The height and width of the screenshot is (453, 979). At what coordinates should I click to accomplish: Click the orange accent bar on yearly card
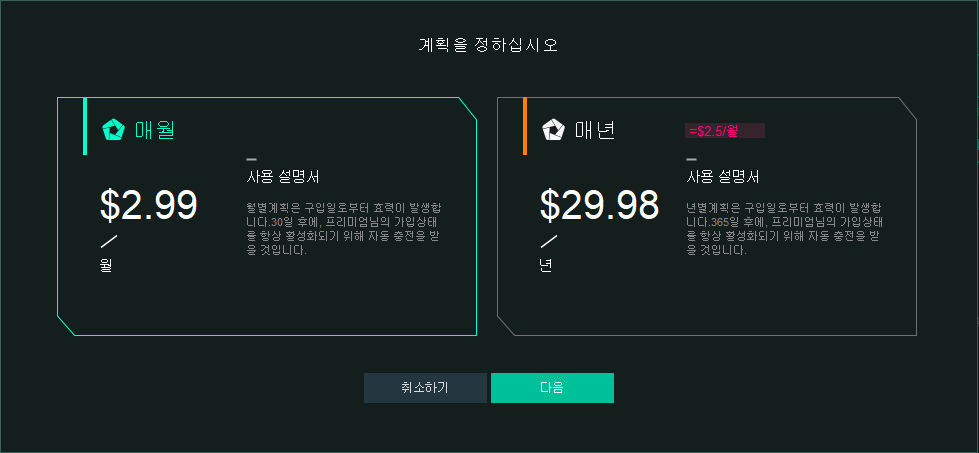[x=524, y=127]
